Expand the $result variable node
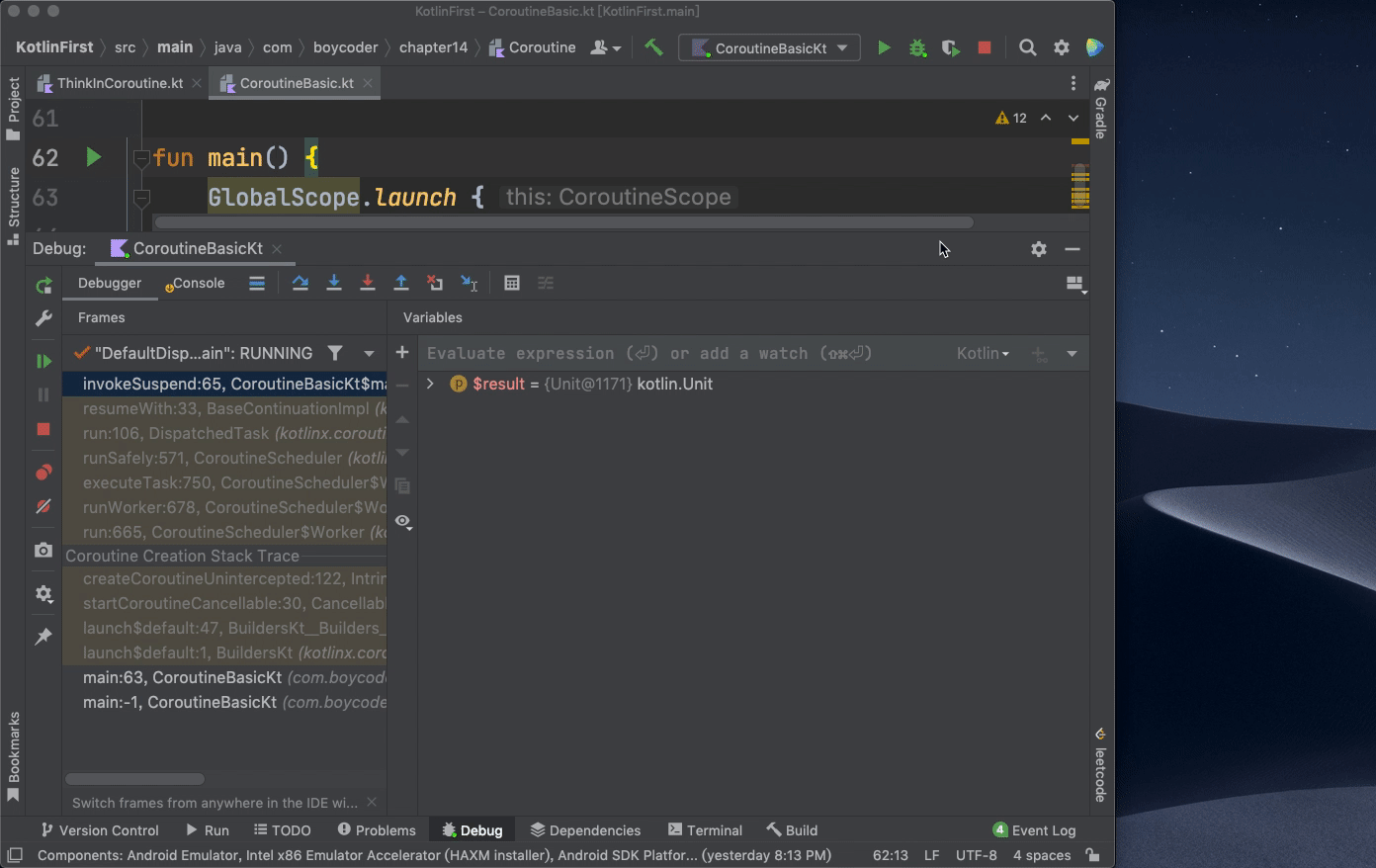 [x=430, y=384]
